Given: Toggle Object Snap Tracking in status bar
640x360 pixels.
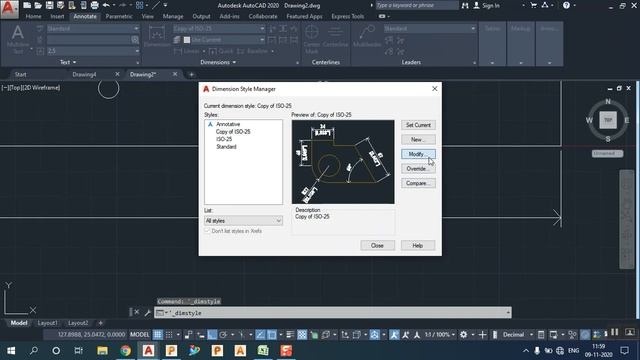Looking at the screenshot, I should (x=260, y=335).
